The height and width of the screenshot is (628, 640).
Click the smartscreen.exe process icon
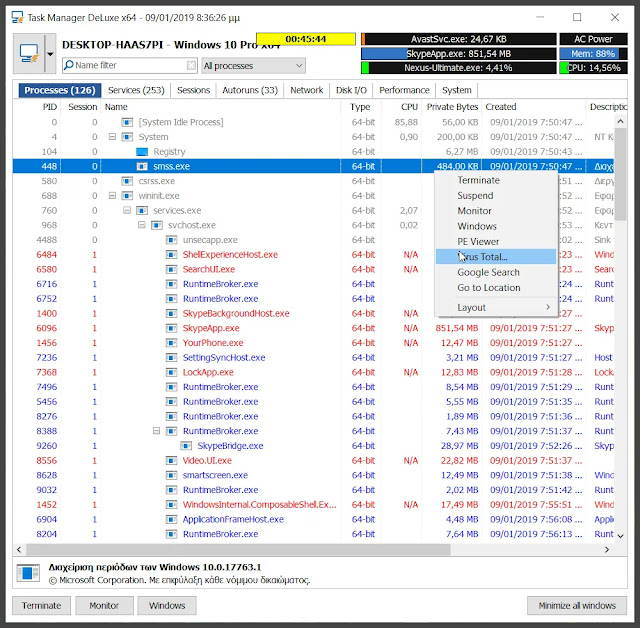tap(171, 475)
